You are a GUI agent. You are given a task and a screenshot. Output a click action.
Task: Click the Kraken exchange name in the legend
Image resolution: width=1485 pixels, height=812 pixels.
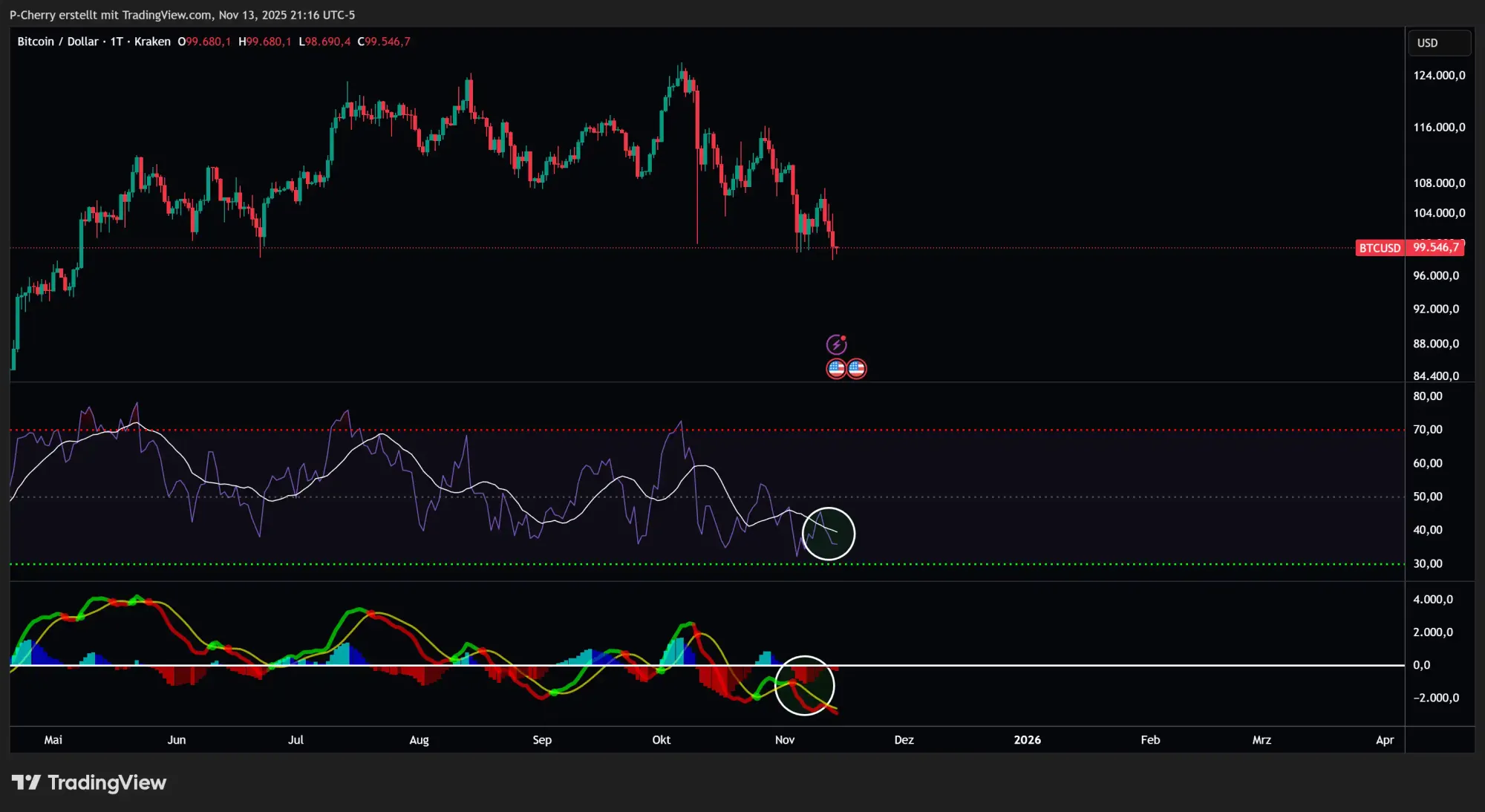point(151,42)
